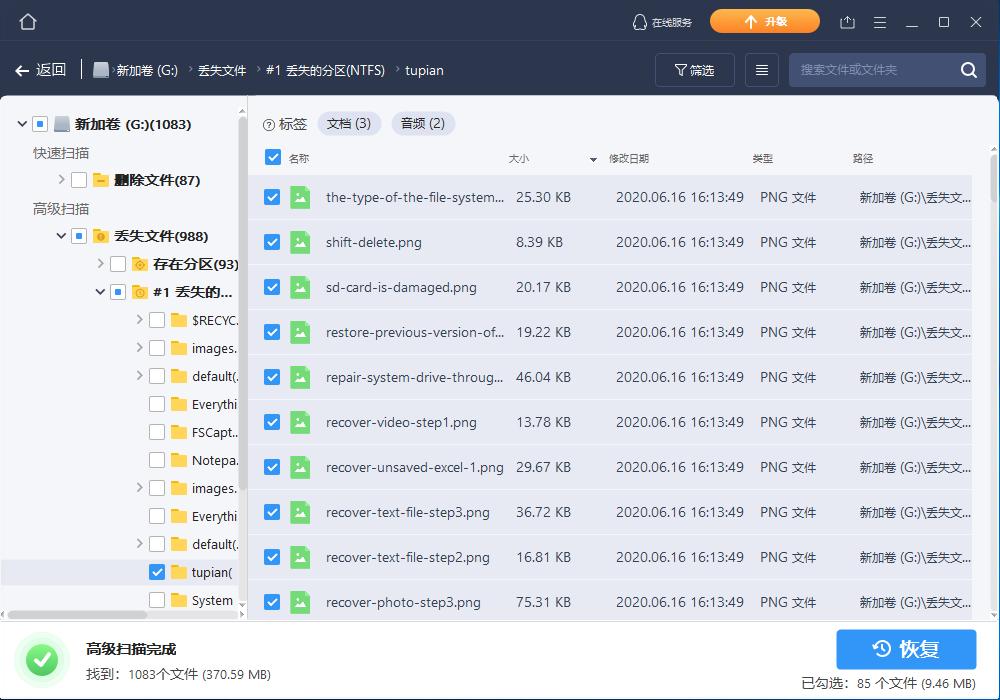Uncheck the tupian folder in the tree
The width and height of the screenshot is (1000, 700).
point(156,572)
